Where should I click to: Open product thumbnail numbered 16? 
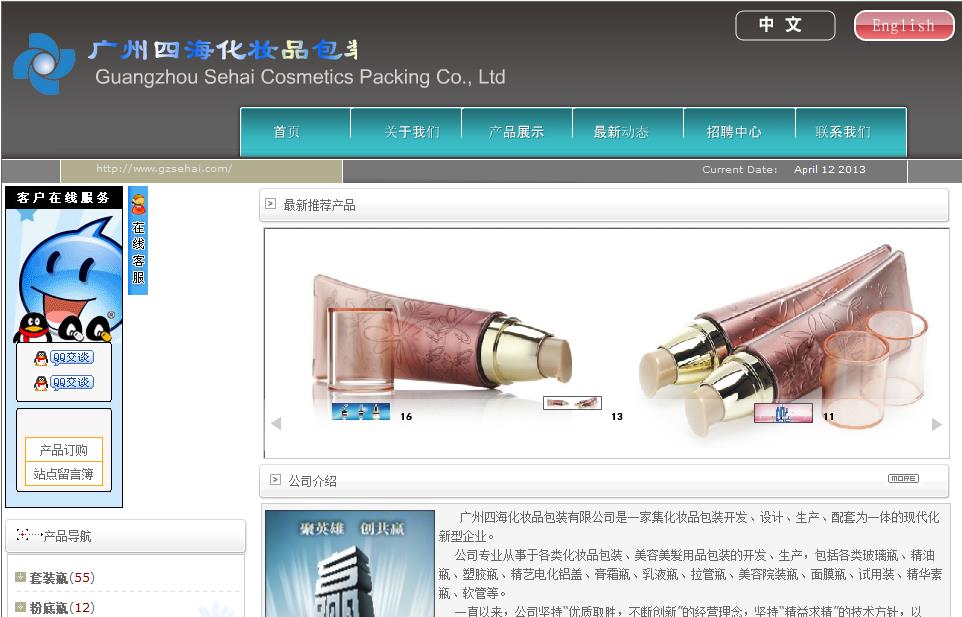[363, 409]
